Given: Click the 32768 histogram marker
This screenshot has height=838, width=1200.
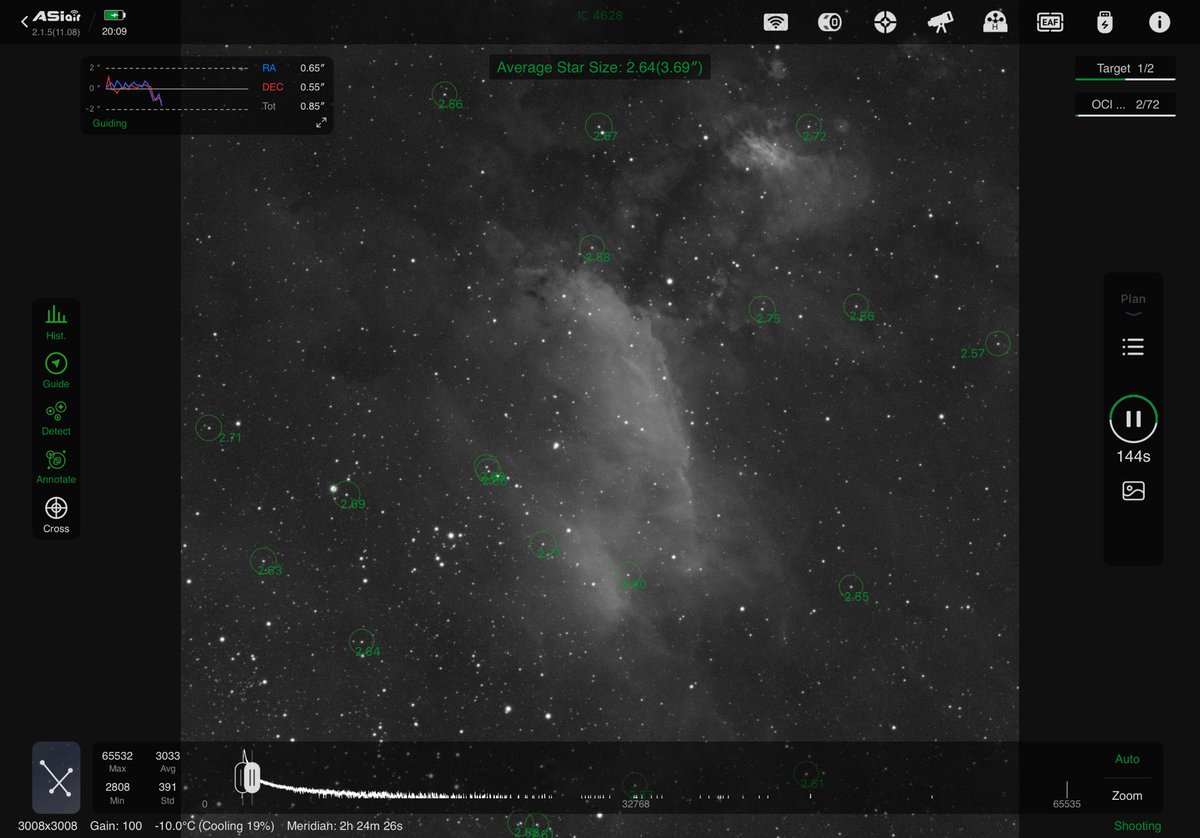Looking at the screenshot, I should [635, 804].
